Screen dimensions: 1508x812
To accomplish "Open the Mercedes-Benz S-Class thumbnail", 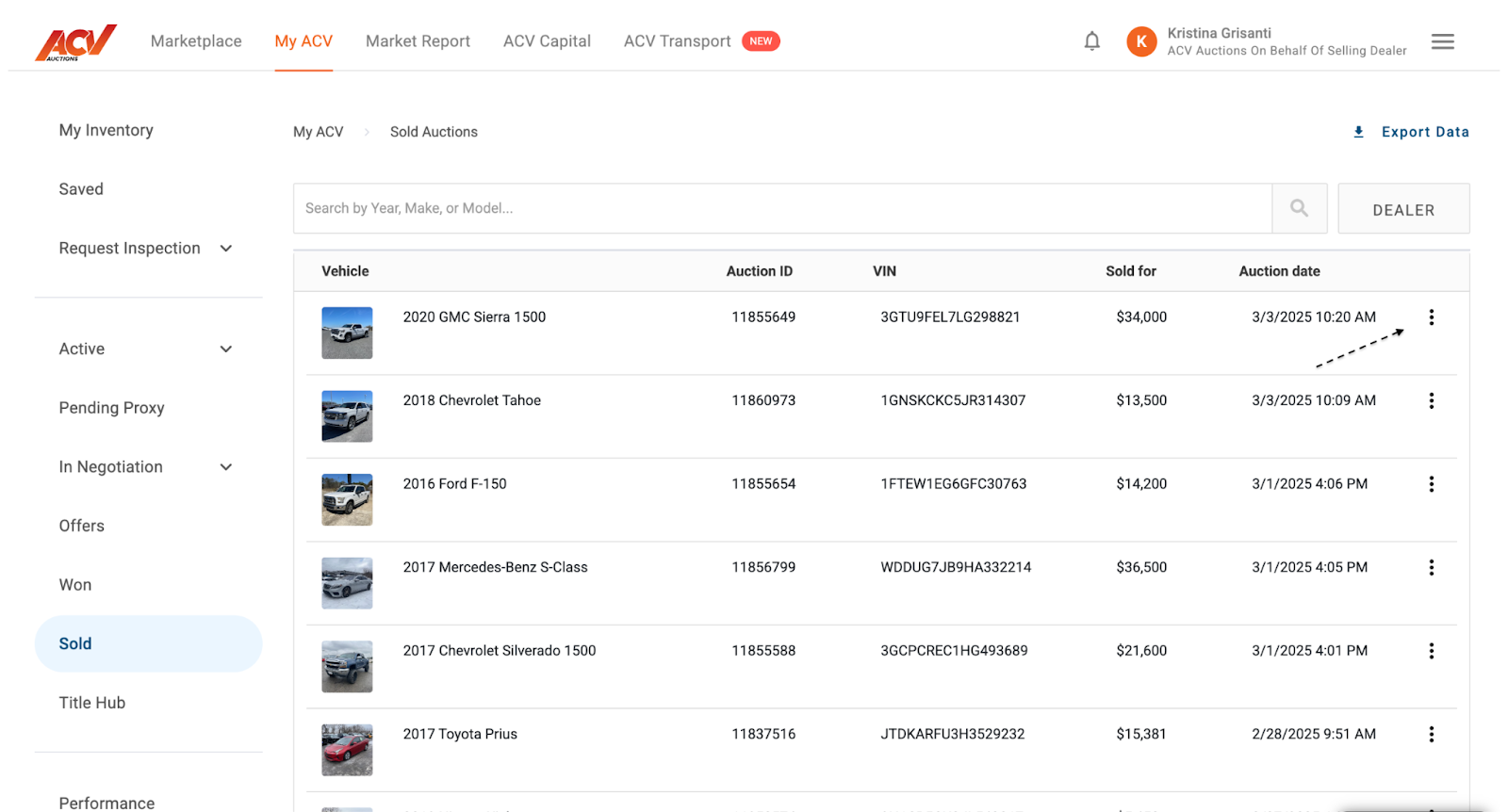I will click(347, 583).
